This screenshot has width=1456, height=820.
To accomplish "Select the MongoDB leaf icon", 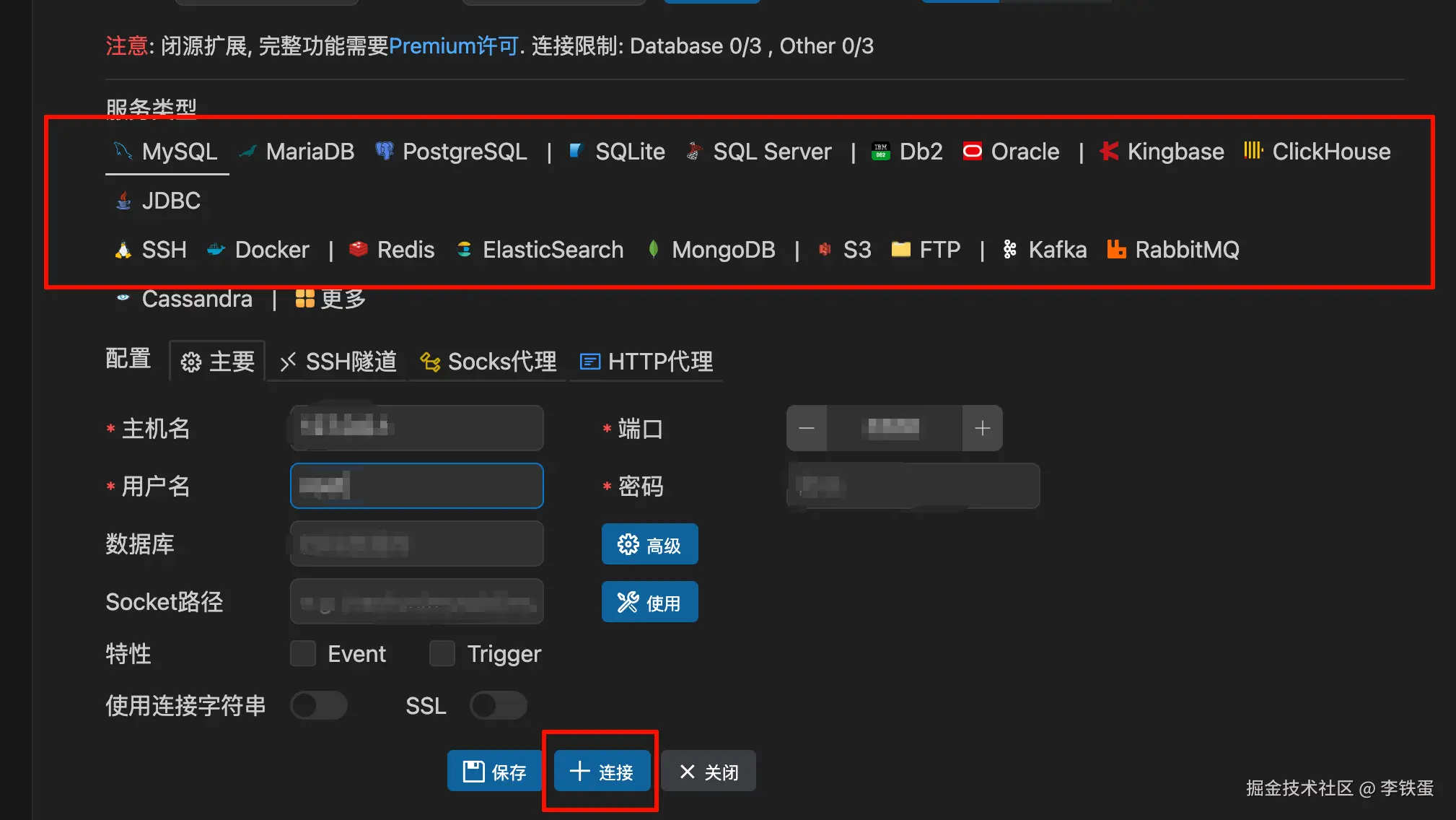I will tap(654, 249).
